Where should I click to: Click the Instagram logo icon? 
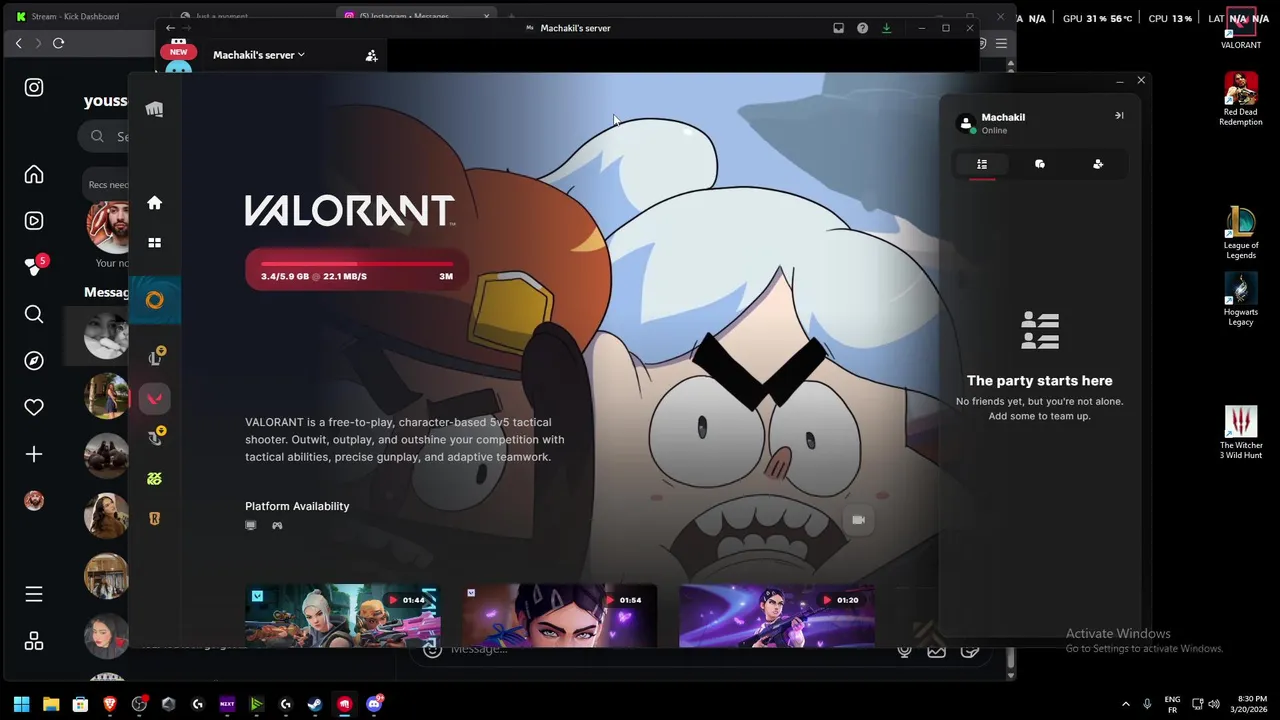click(34, 87)
